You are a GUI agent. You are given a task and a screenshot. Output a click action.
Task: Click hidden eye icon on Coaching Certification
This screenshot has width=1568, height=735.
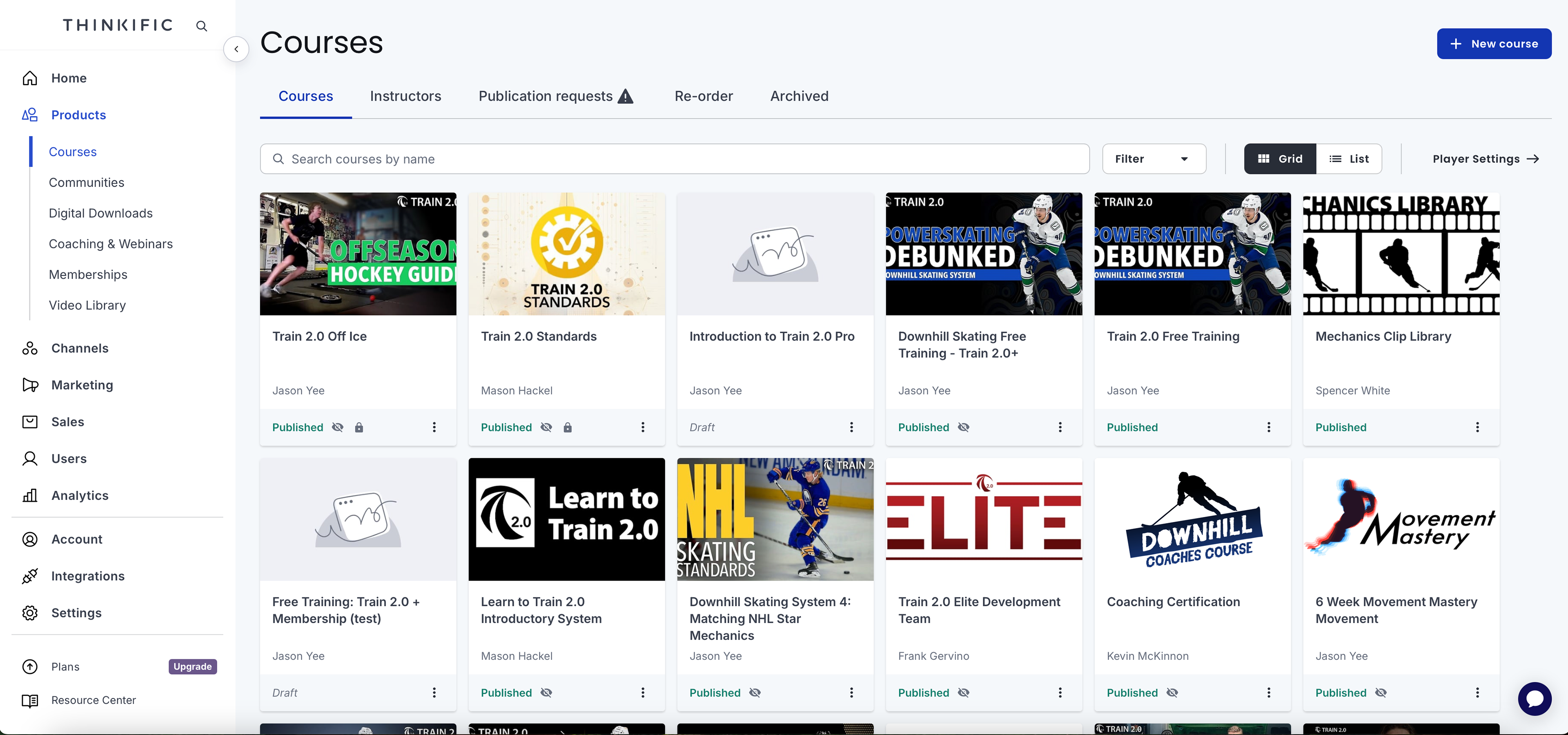coord(1172,693)
